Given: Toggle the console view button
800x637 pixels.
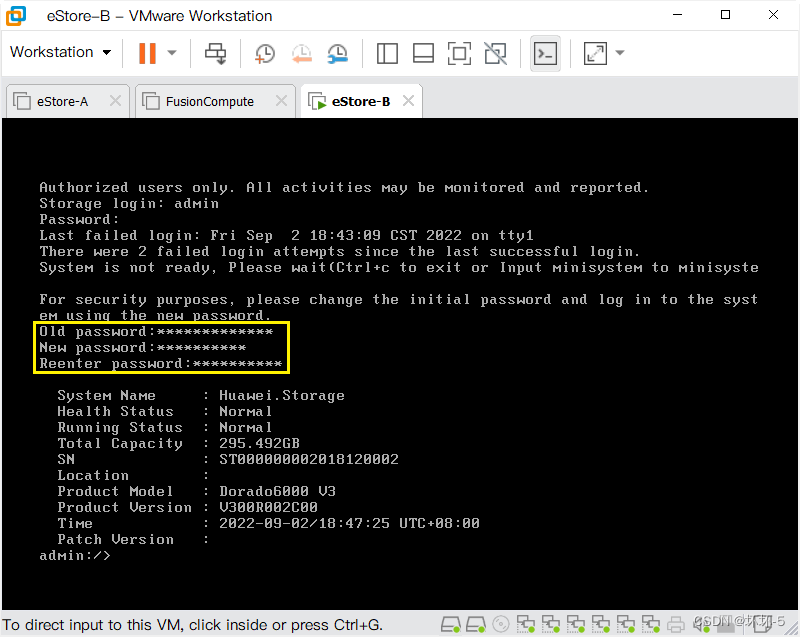Looking at the screenshot, I should (x=545, y=53).
